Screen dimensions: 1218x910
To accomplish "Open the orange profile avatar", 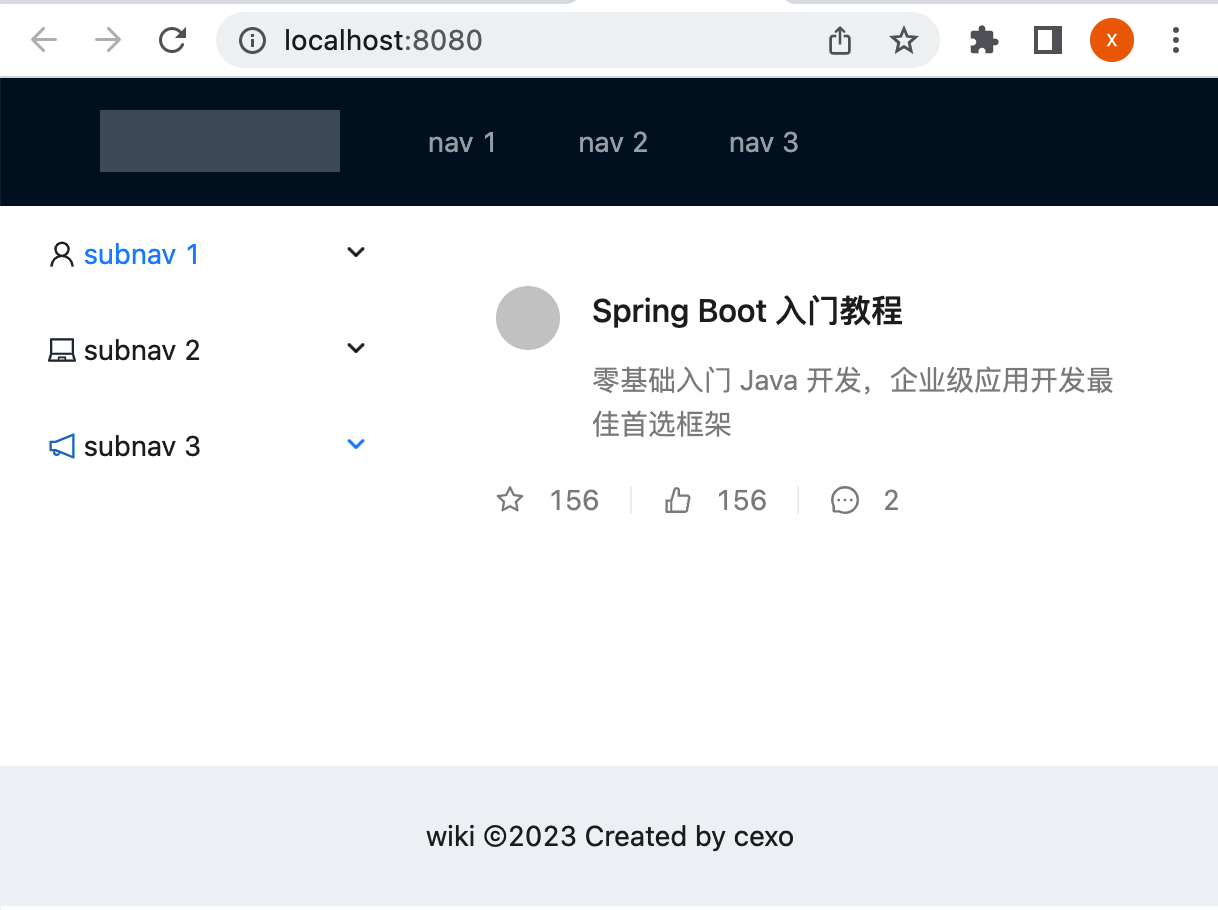I will tap(1112, 40).
